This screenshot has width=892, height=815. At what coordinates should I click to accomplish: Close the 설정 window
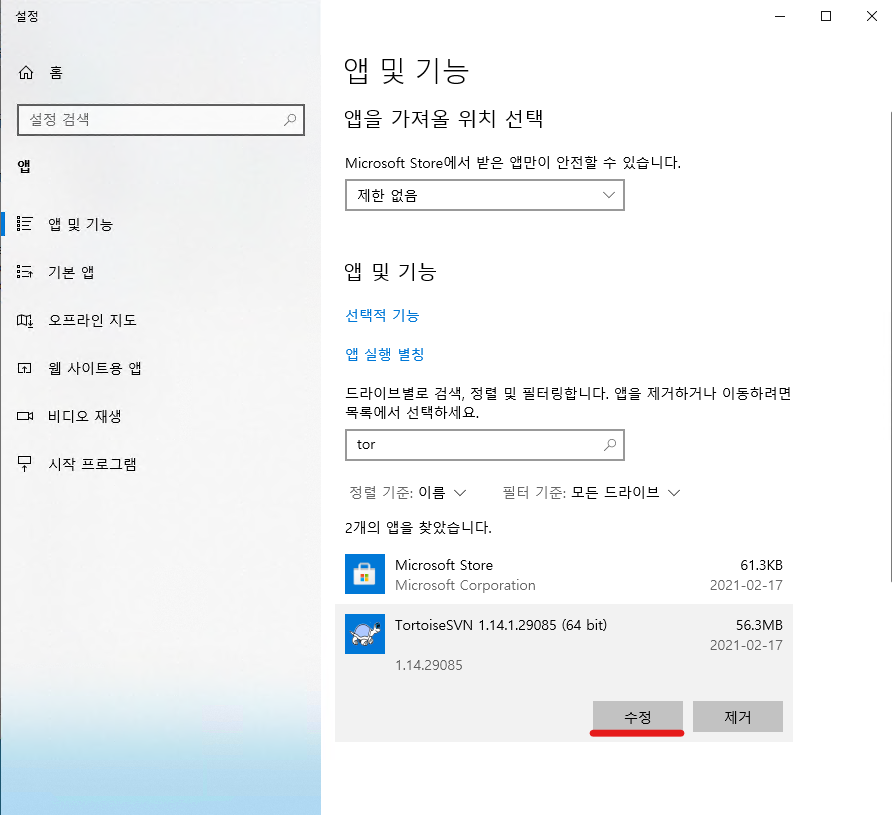point(872,16)
